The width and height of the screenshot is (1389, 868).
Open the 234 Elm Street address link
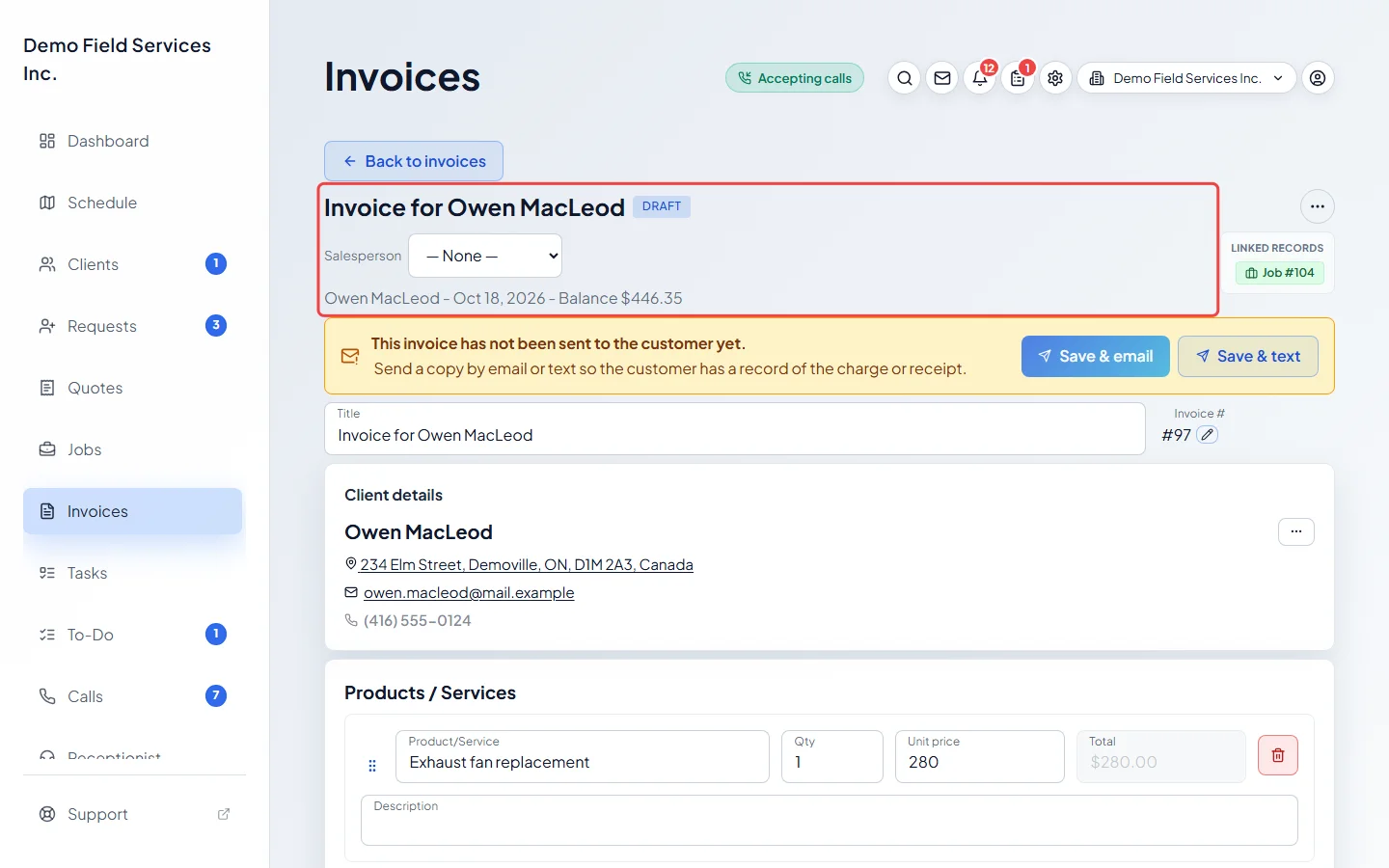click(x=527, y=564)
